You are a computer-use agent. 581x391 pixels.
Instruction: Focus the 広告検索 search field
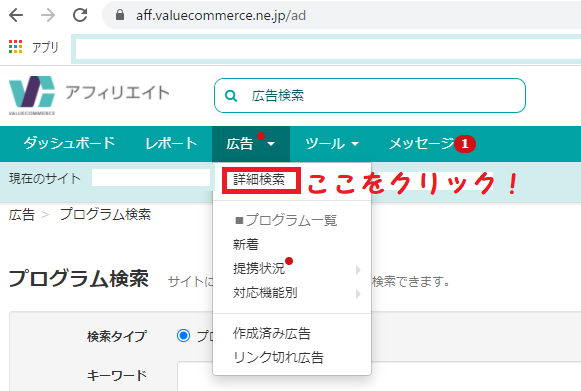[369, 95]
